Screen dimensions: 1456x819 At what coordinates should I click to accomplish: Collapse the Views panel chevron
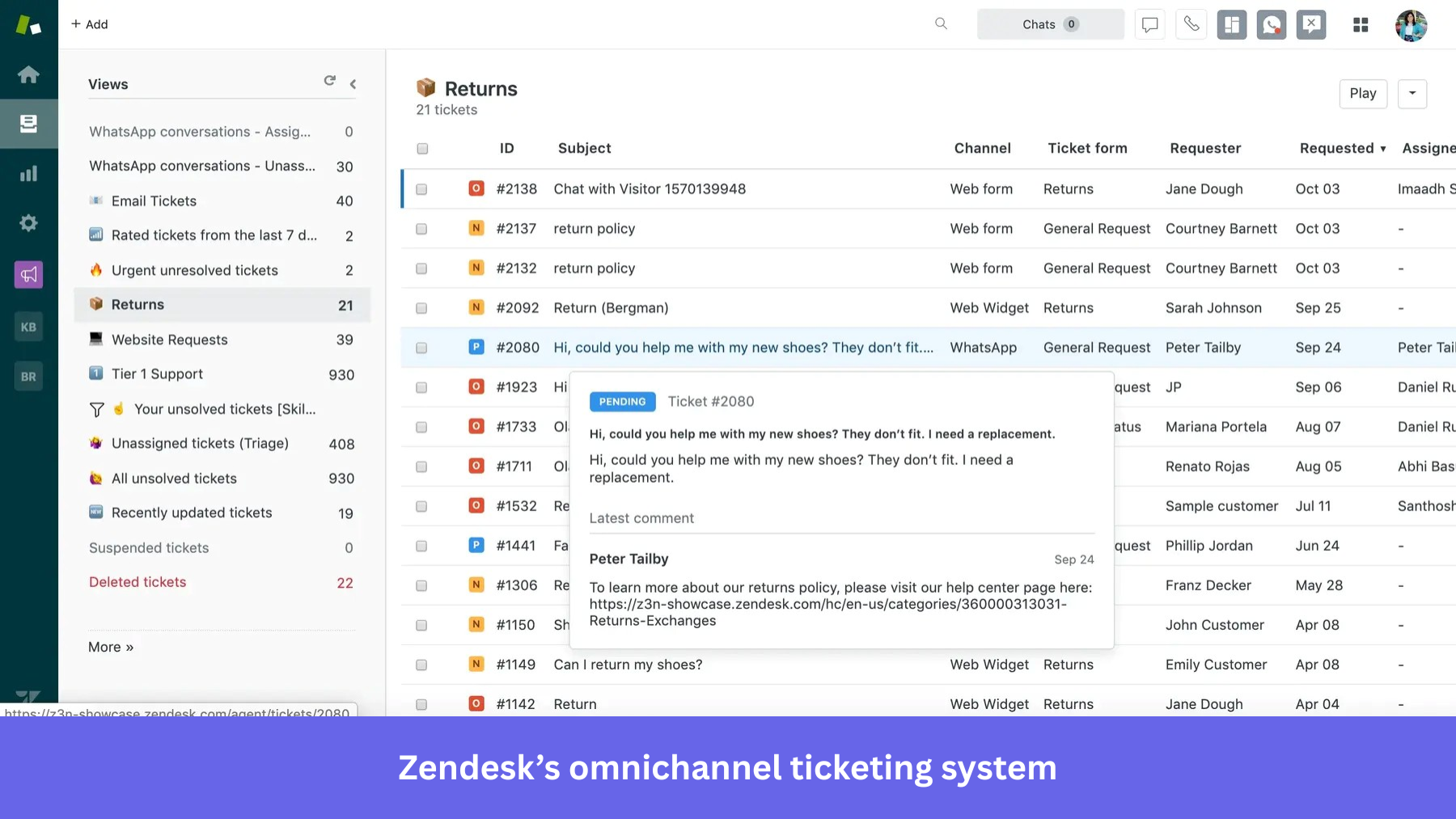(x=353, y=82)
